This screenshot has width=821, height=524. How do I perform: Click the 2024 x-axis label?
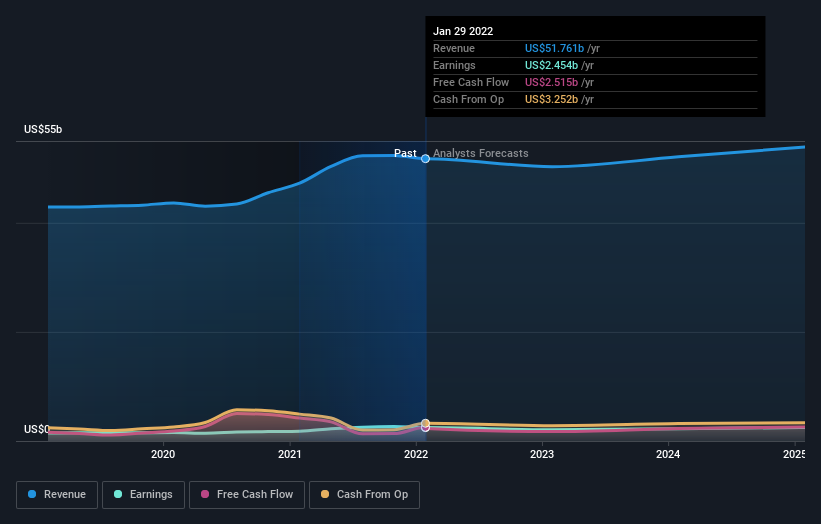[668, 454]
